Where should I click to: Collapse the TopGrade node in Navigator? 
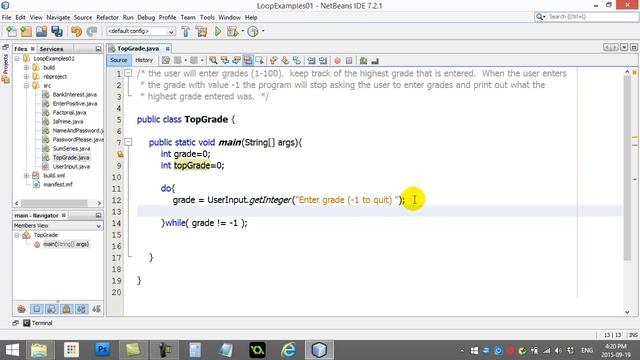17,235
